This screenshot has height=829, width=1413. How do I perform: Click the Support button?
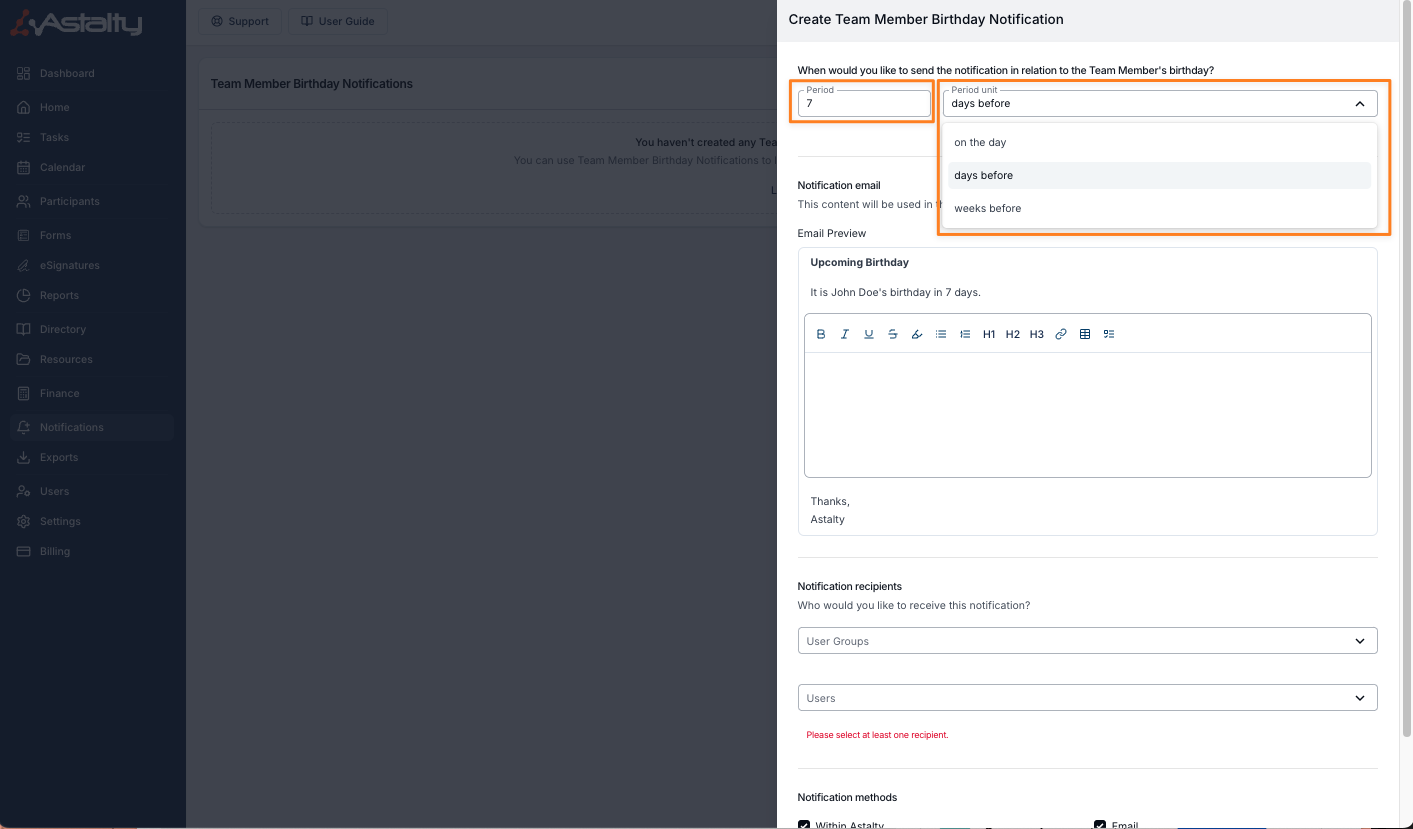(x=240, y=21)
